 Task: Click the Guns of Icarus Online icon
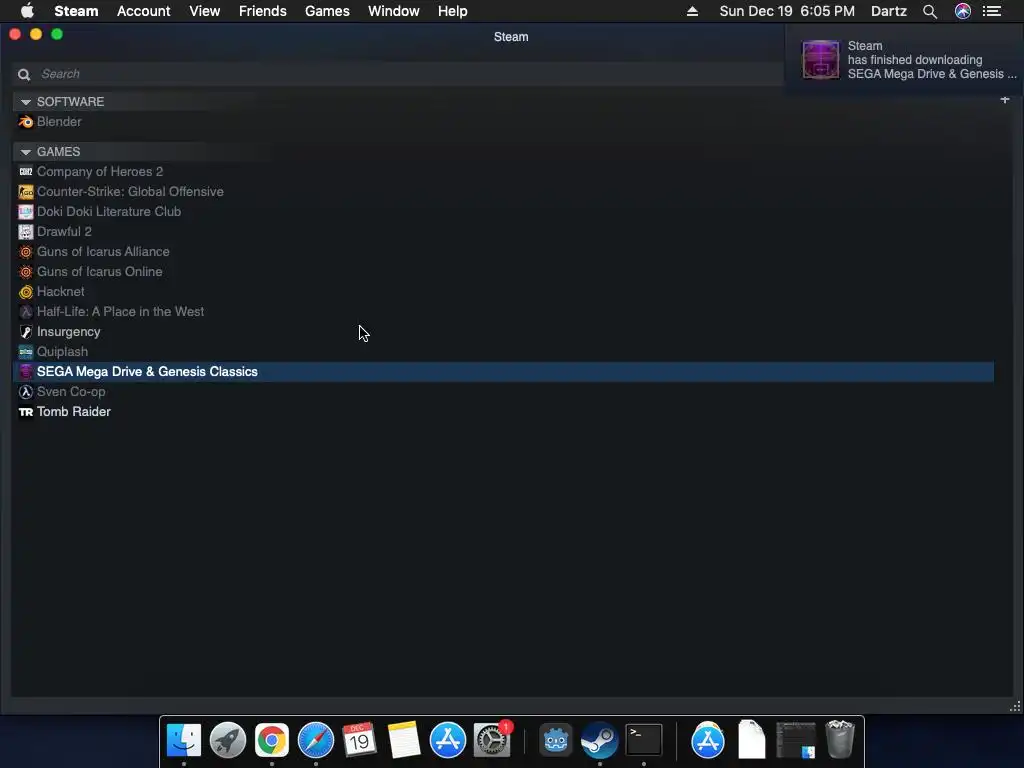click(x=25, y=272)
